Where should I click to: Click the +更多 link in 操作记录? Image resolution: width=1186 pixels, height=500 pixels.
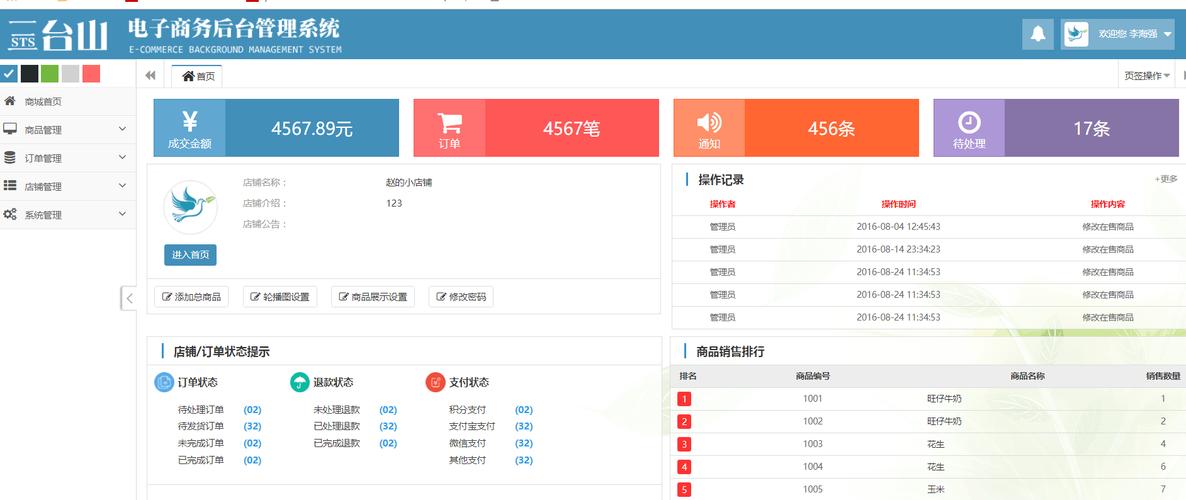[x=1166, y=179]
